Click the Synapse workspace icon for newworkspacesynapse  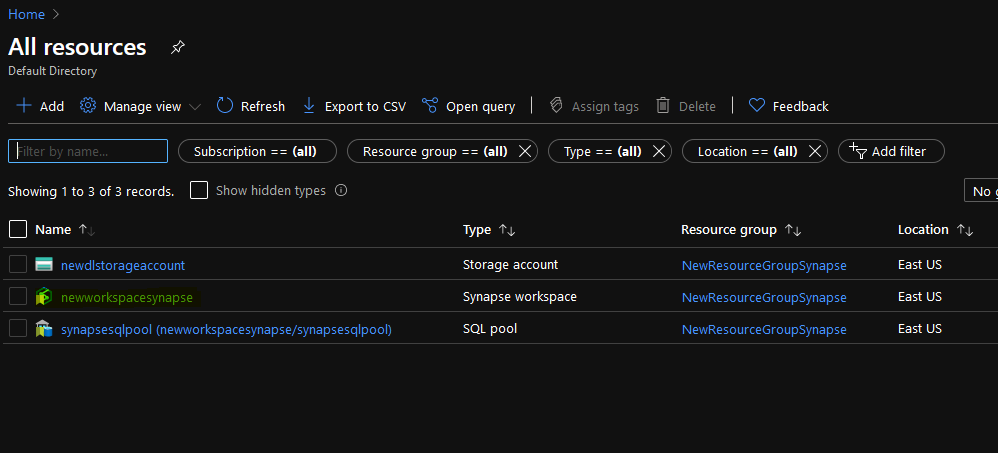(x=44, y=296)
